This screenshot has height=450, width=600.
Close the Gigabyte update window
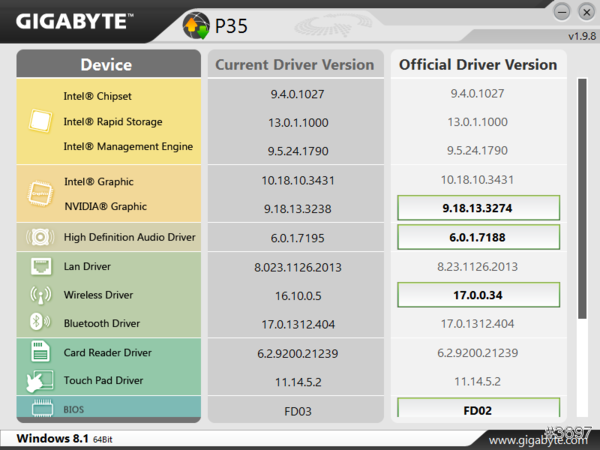[x=584, y=12]
